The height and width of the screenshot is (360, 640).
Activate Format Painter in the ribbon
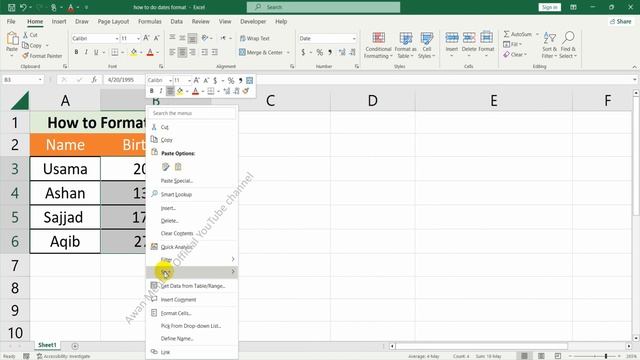click(42, 56)
